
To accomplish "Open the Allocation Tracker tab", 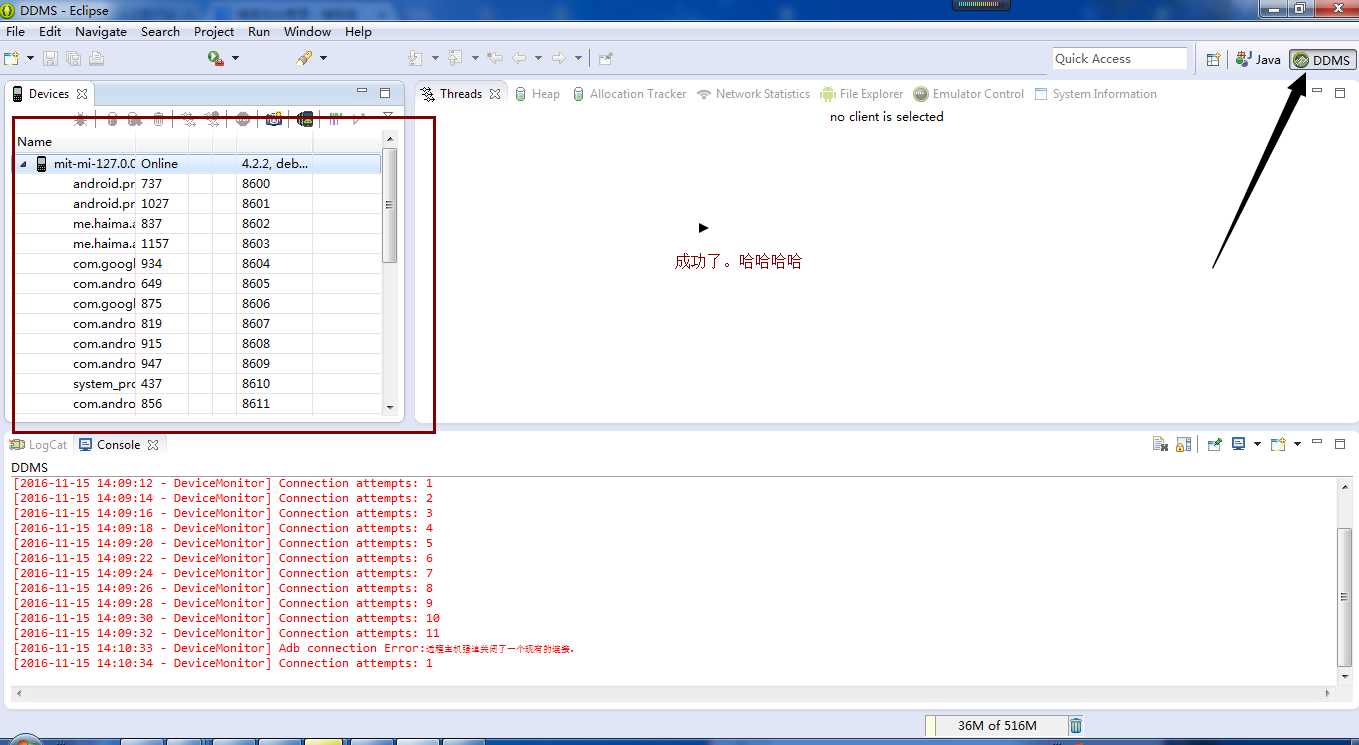I will point(629,94).
